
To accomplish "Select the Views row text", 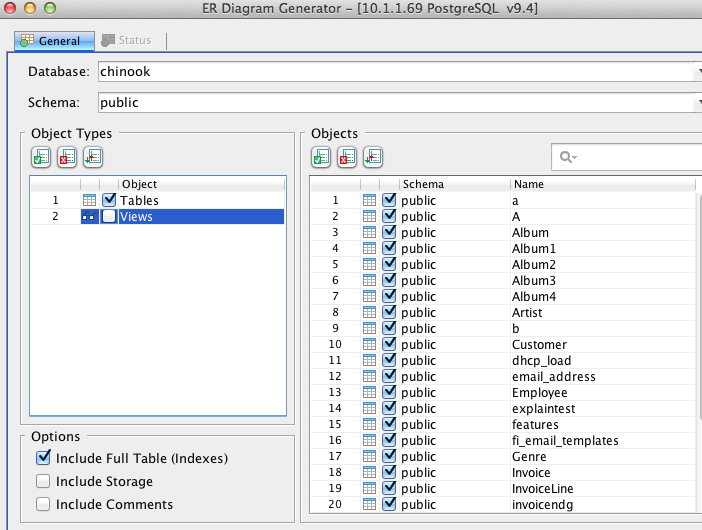I will pyautogui.click(x=136, y=217).
